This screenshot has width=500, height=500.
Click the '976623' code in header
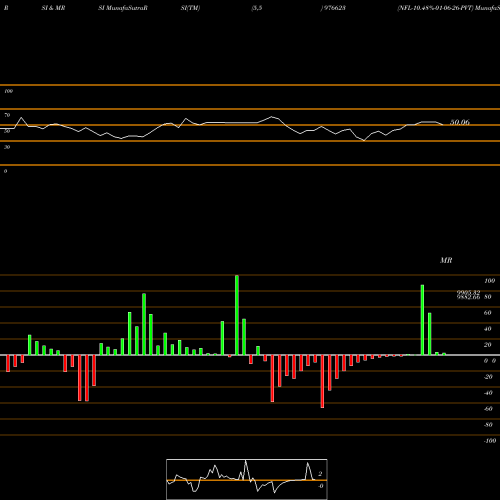(334, 8)
